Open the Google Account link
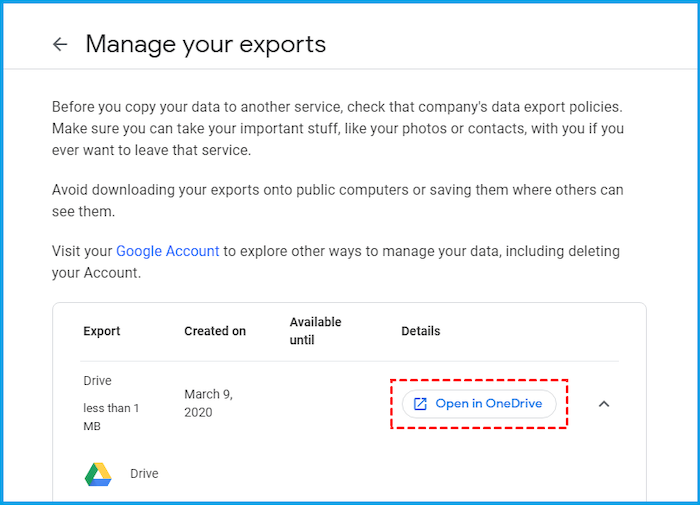 click(x=167, y=251)
